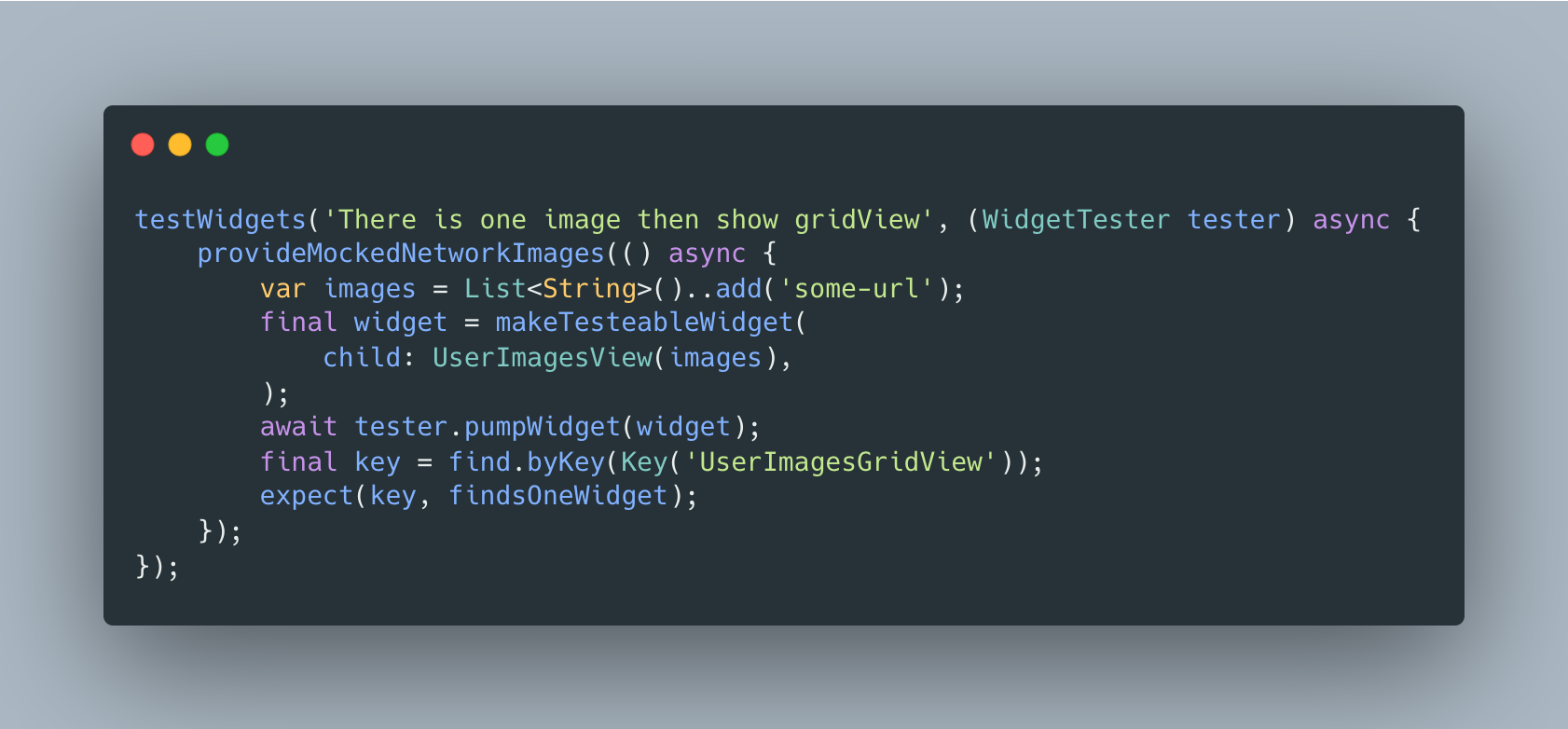Click the 'UserImagesGridView' key string
1568x729 pixels.
pyautogui.click(x=841, y=462)
